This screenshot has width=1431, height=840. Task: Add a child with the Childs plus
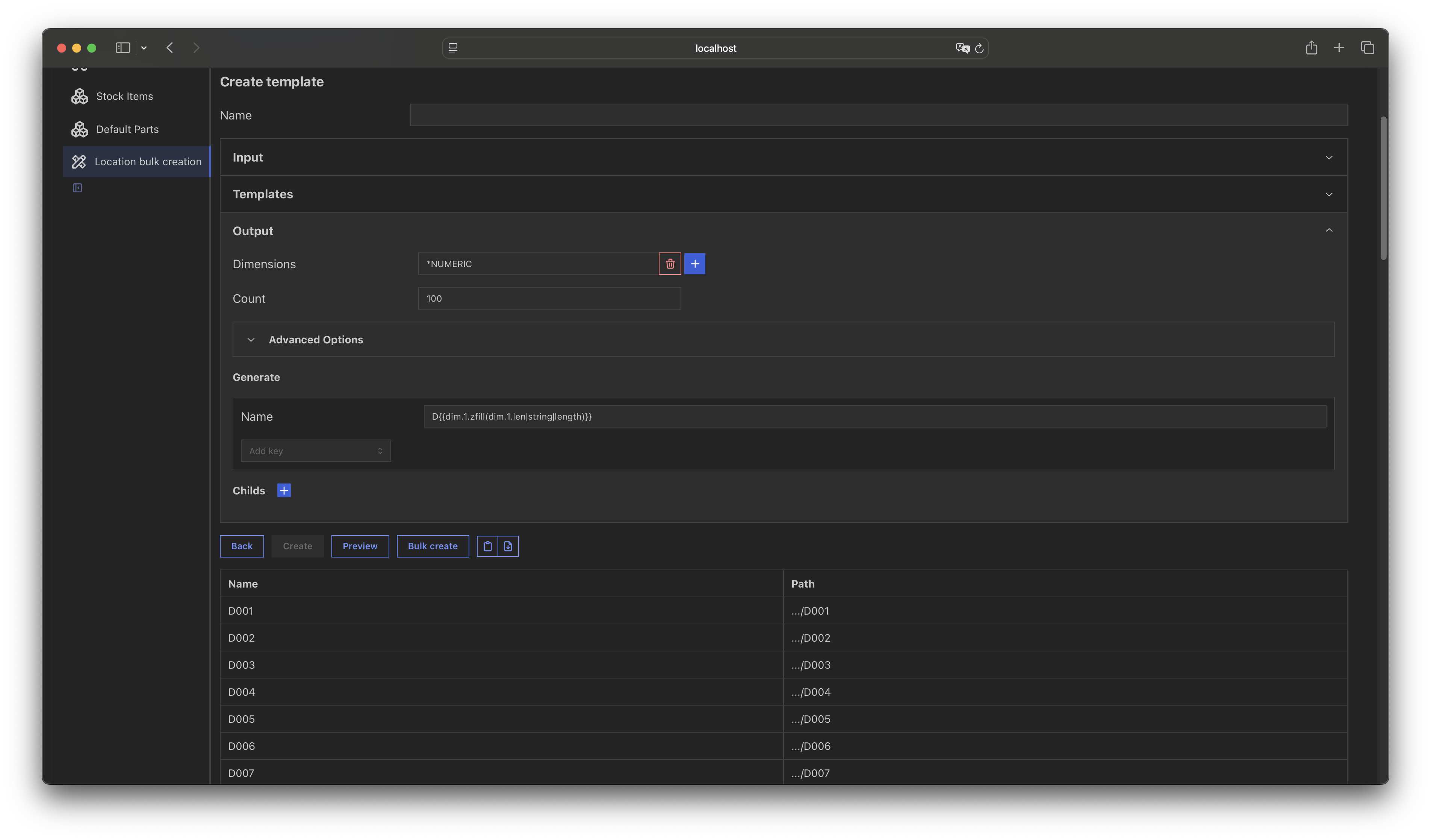tap(284, 490)
